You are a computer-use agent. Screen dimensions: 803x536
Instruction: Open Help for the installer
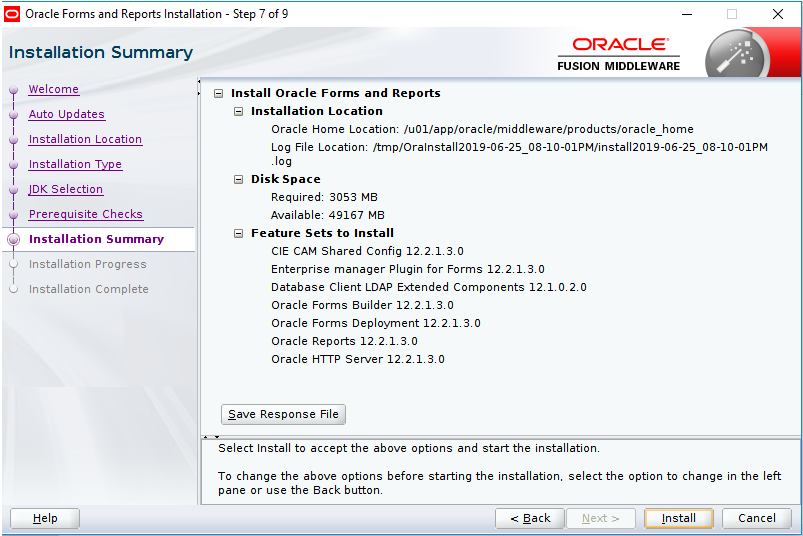[x=45, y=518]
